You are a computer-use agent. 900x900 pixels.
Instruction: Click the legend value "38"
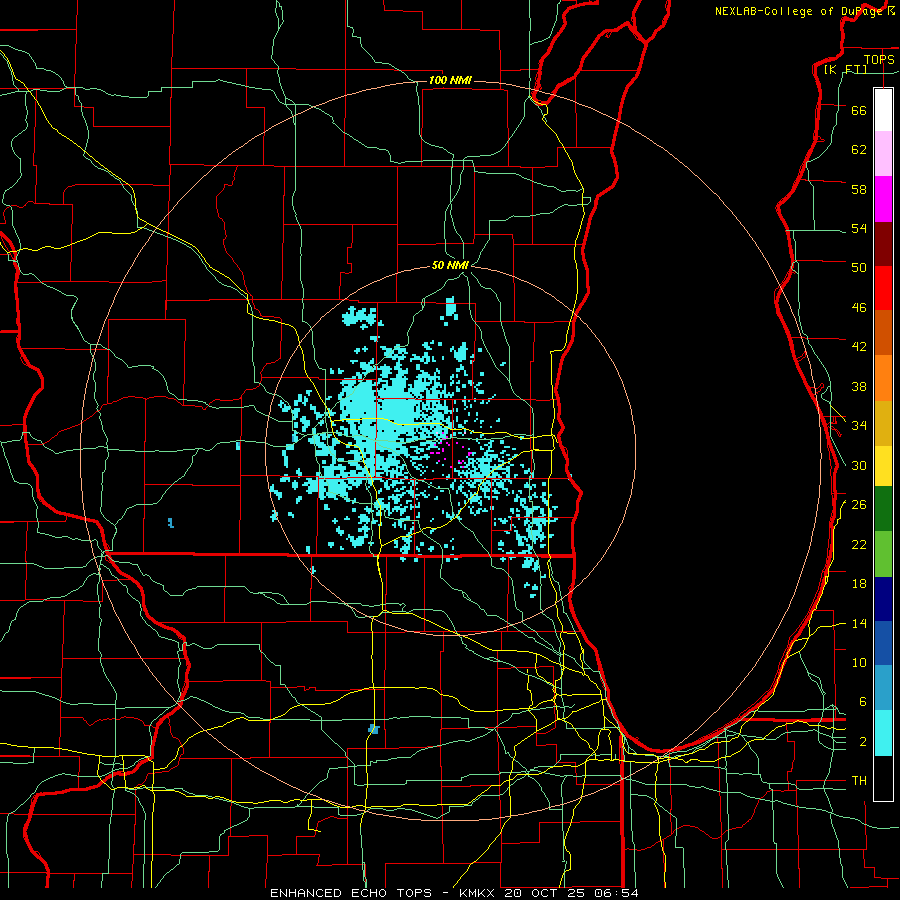pyautogui.click(x=859, y=386)
